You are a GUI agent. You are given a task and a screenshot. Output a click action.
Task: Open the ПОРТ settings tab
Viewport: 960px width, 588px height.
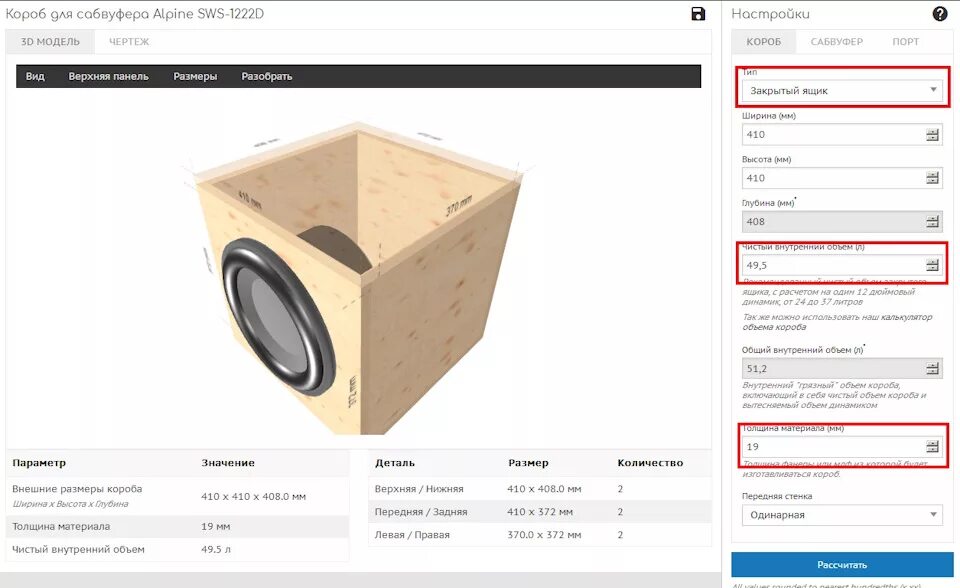click(906, 42)
